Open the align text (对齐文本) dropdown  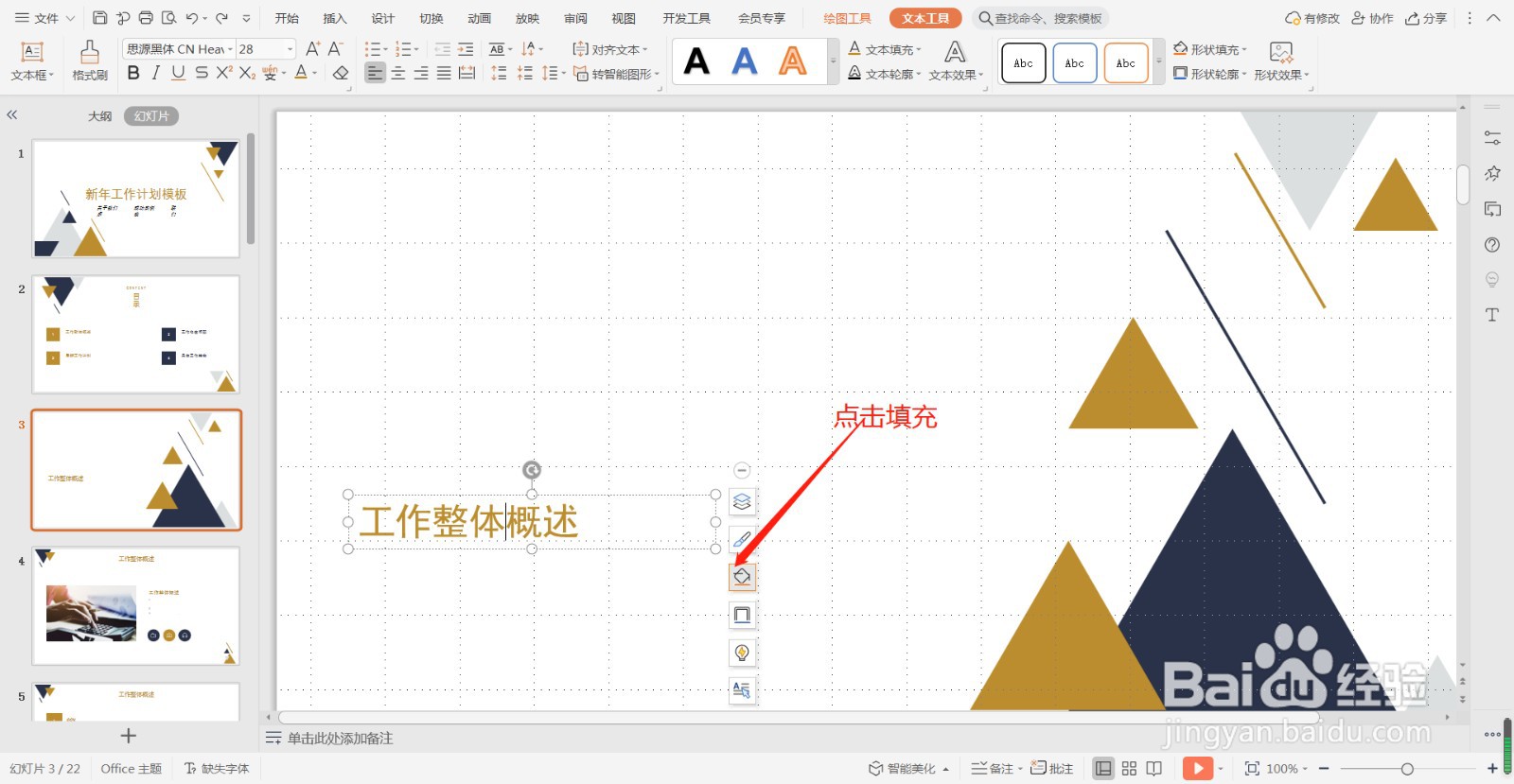610,49
